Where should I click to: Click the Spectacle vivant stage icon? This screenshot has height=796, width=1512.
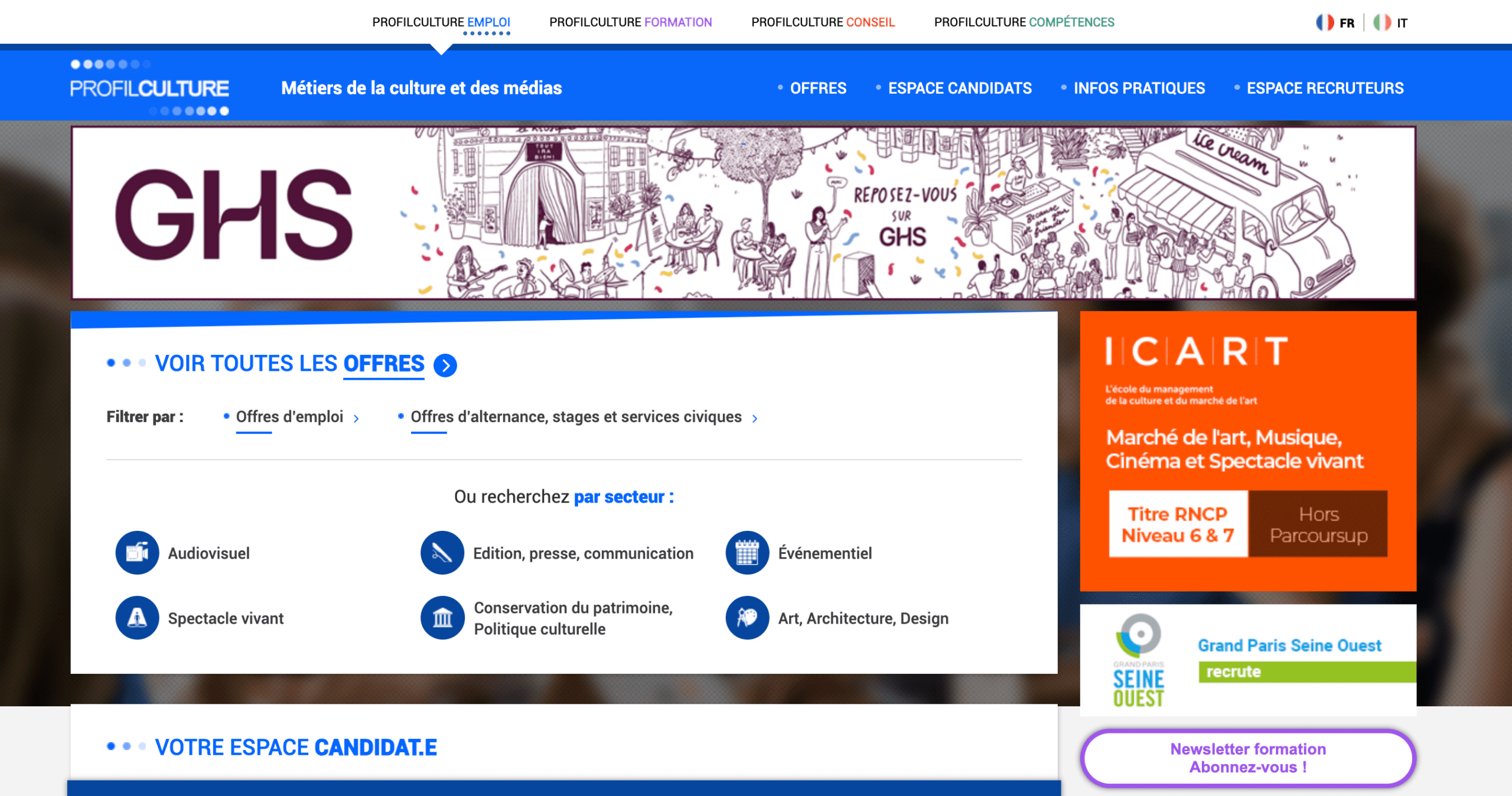point(137,618)
